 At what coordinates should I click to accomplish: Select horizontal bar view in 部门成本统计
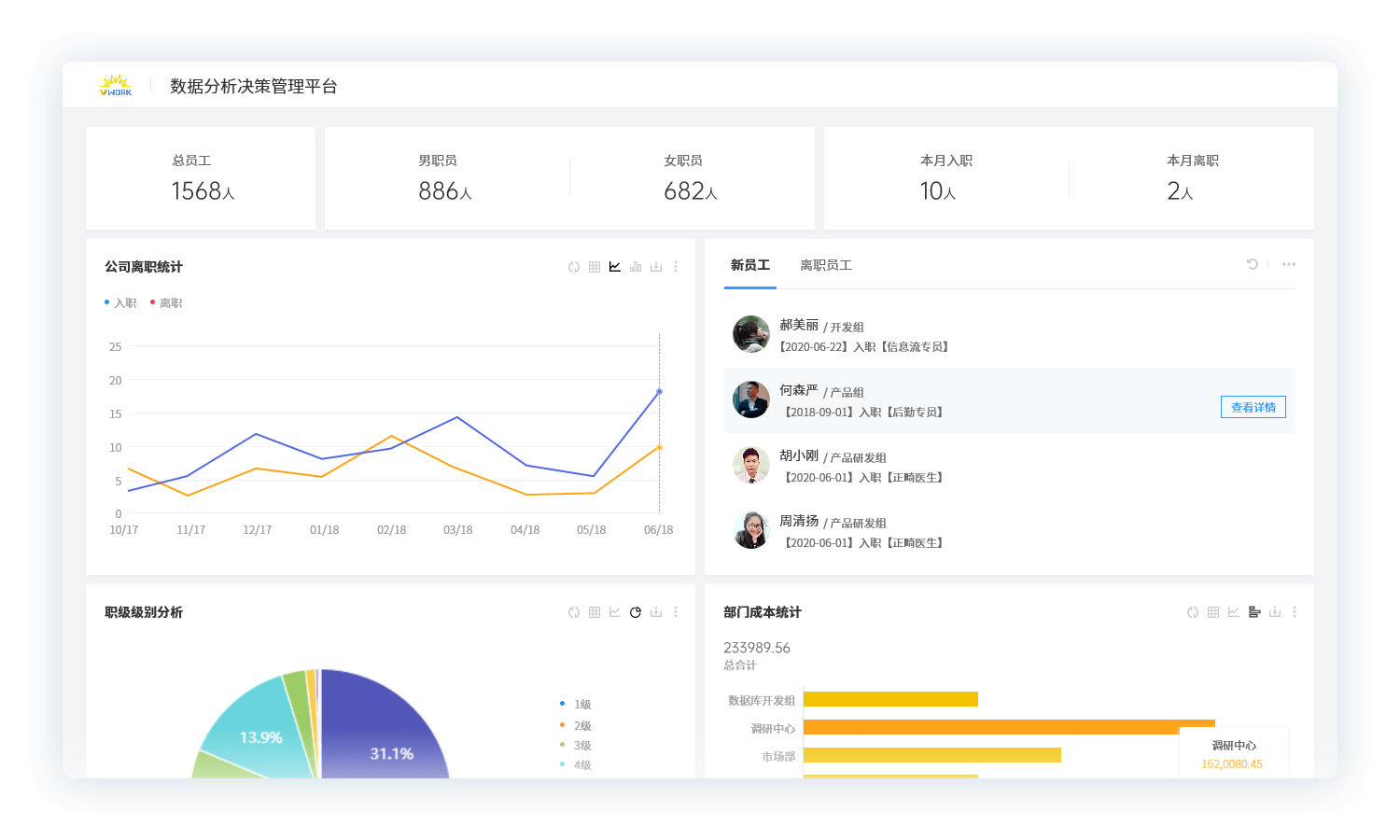coord(1254,612)
